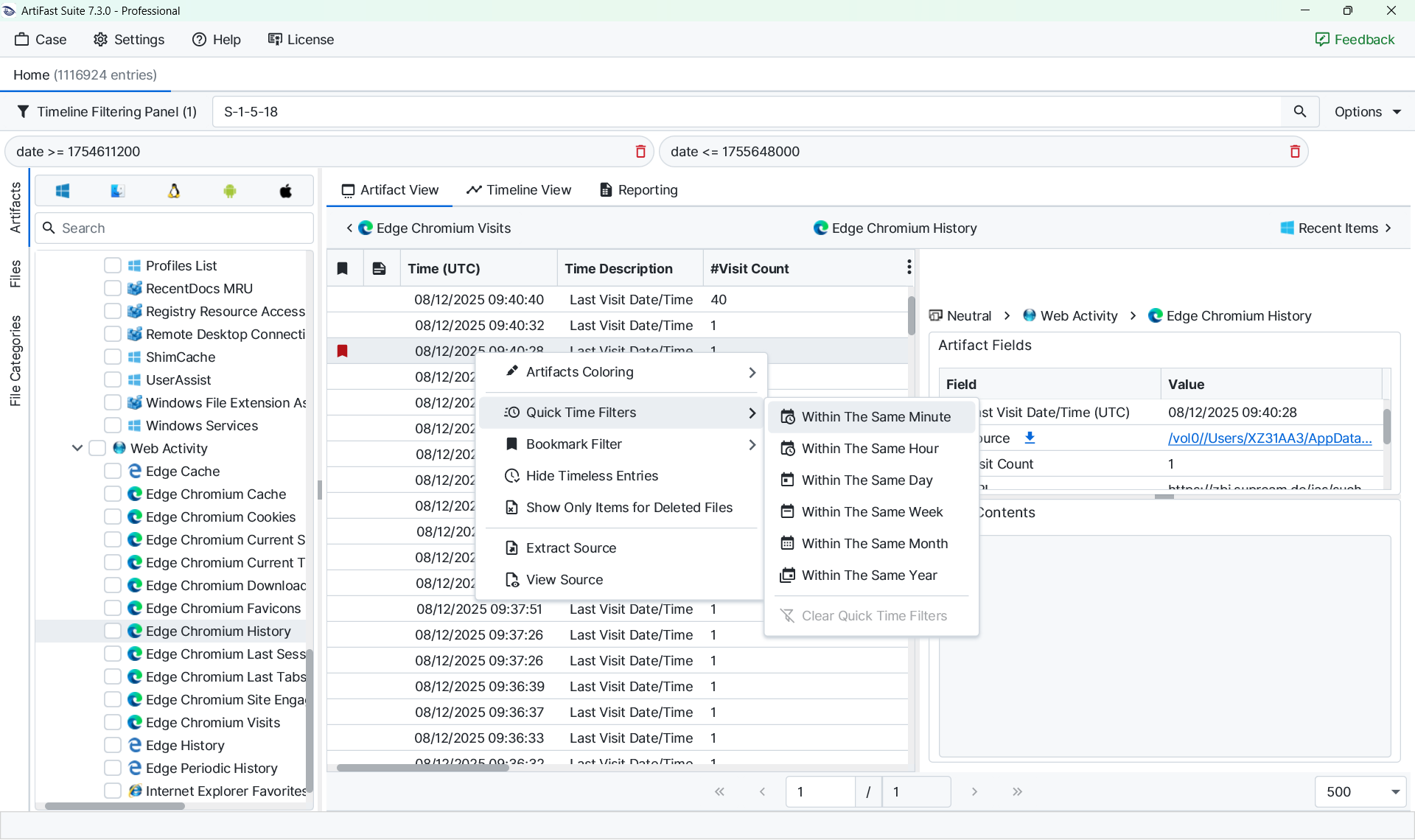Delete the date >= 1754611200 filter

[x=640, y=152]
